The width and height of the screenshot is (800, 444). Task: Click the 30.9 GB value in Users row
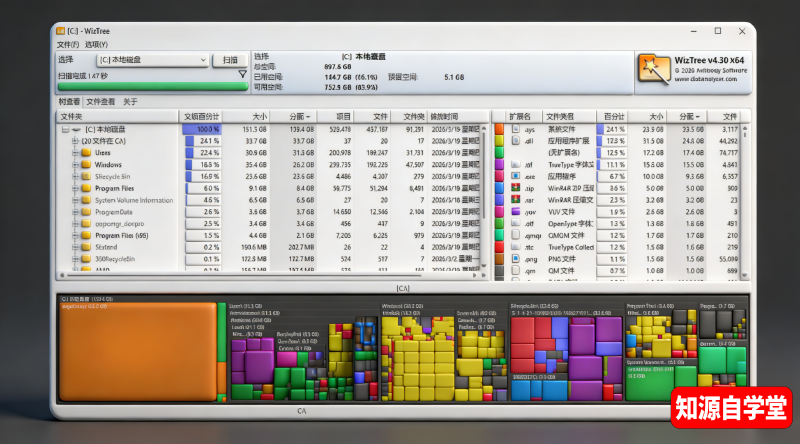(x=256, y=153)
